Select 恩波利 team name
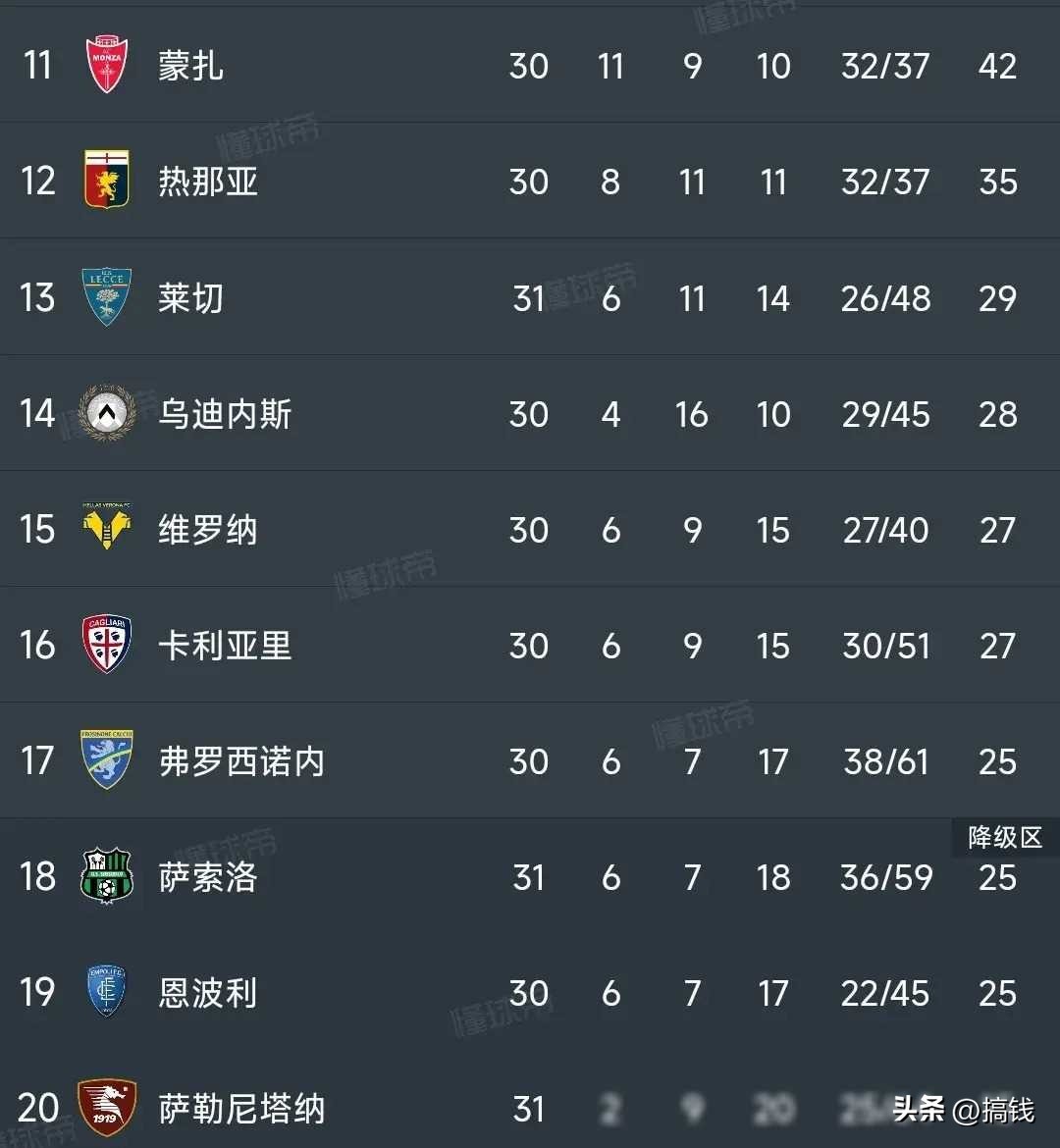This screenshot has width=1060, height=1148. click(x=208, y=993)
